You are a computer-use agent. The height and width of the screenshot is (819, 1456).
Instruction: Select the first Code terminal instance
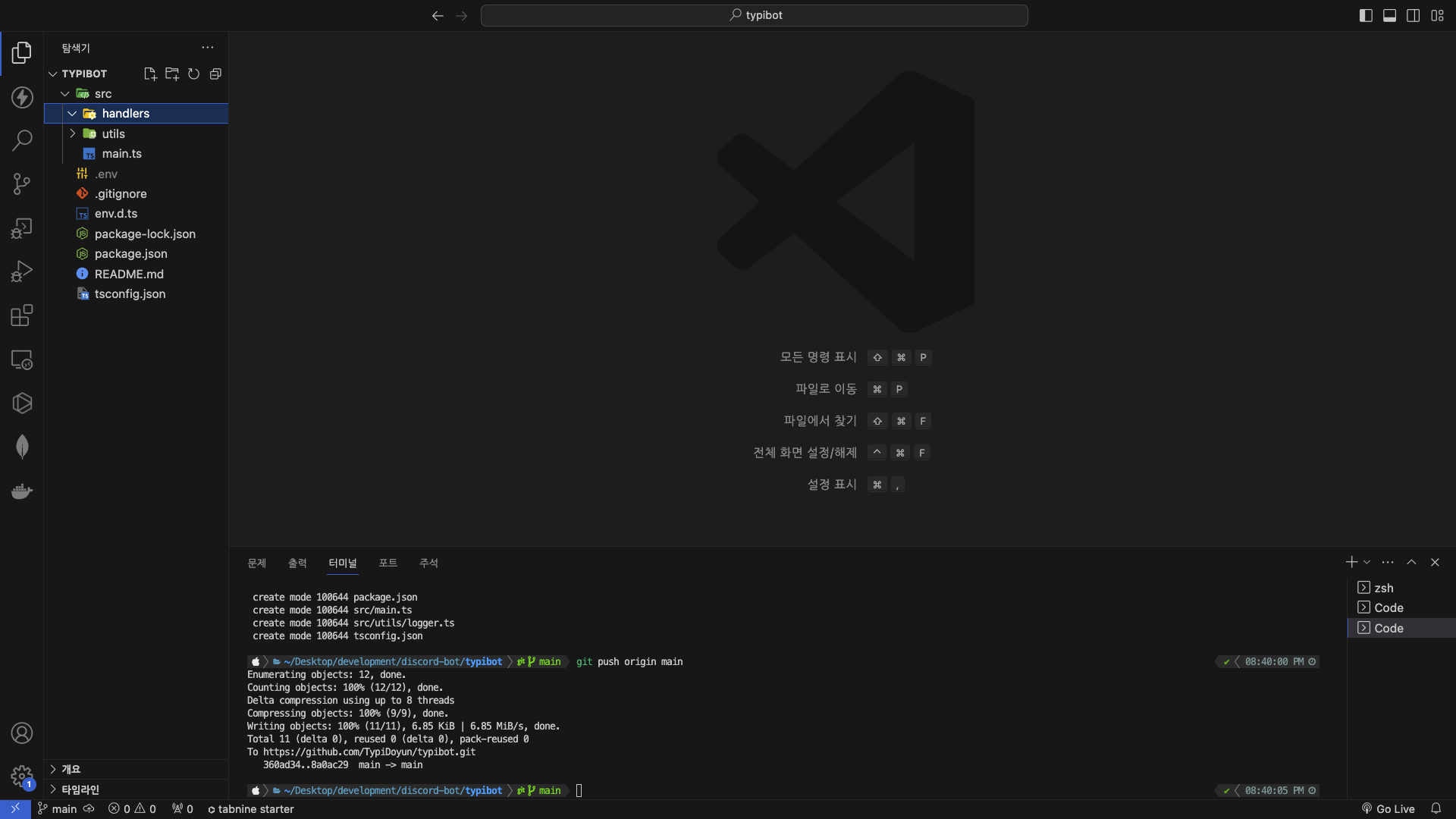(1401, 607)
